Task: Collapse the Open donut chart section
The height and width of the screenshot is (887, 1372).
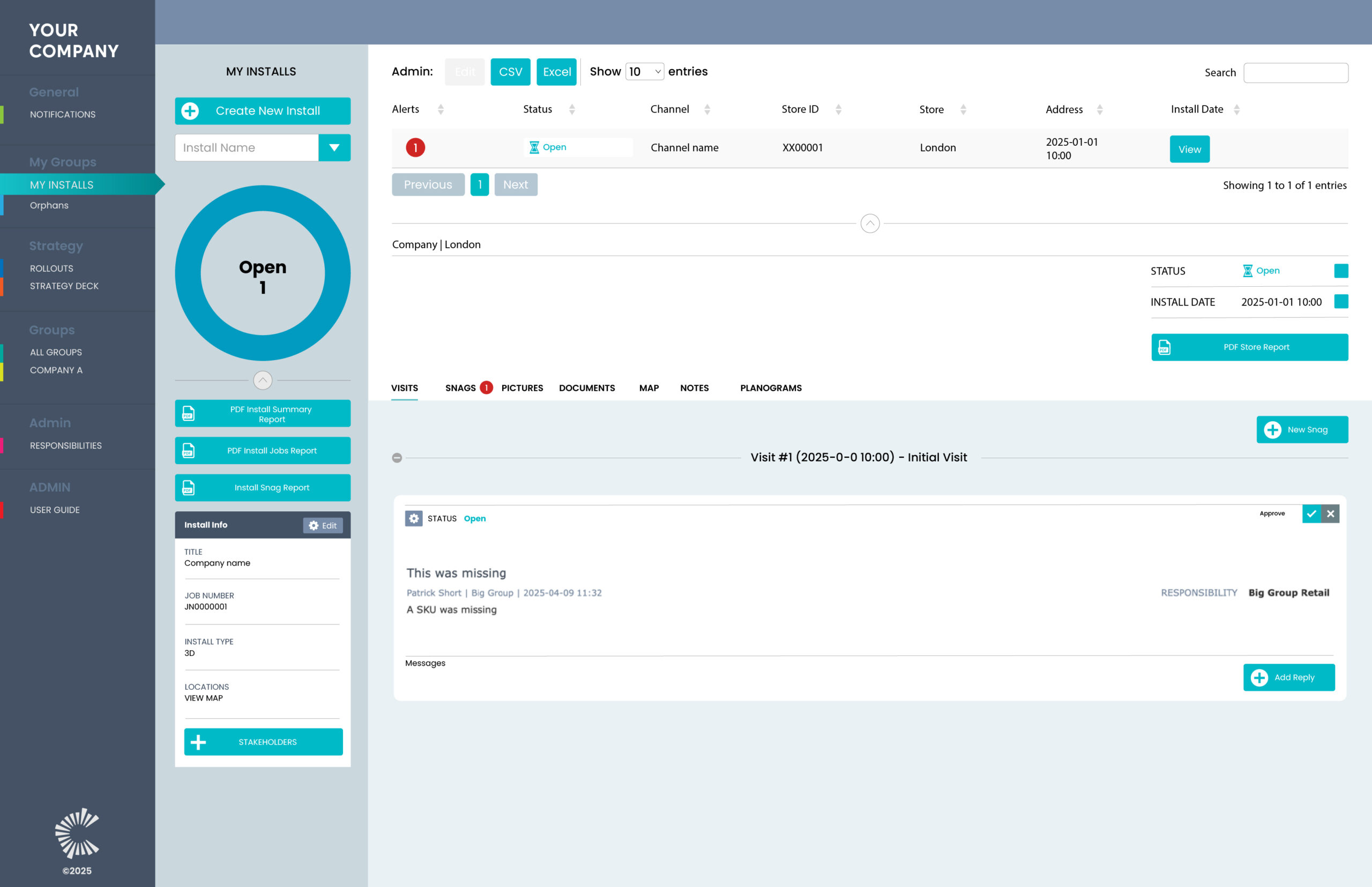Action: point(263,380)
